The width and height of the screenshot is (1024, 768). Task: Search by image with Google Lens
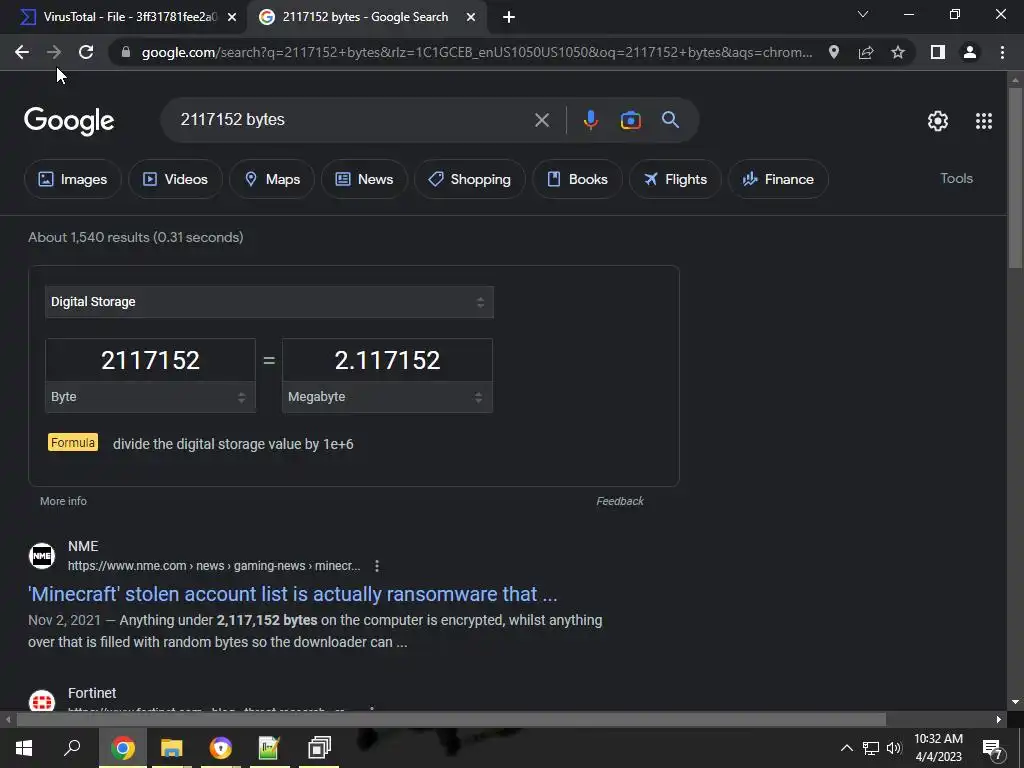click(x=631, y=120)
